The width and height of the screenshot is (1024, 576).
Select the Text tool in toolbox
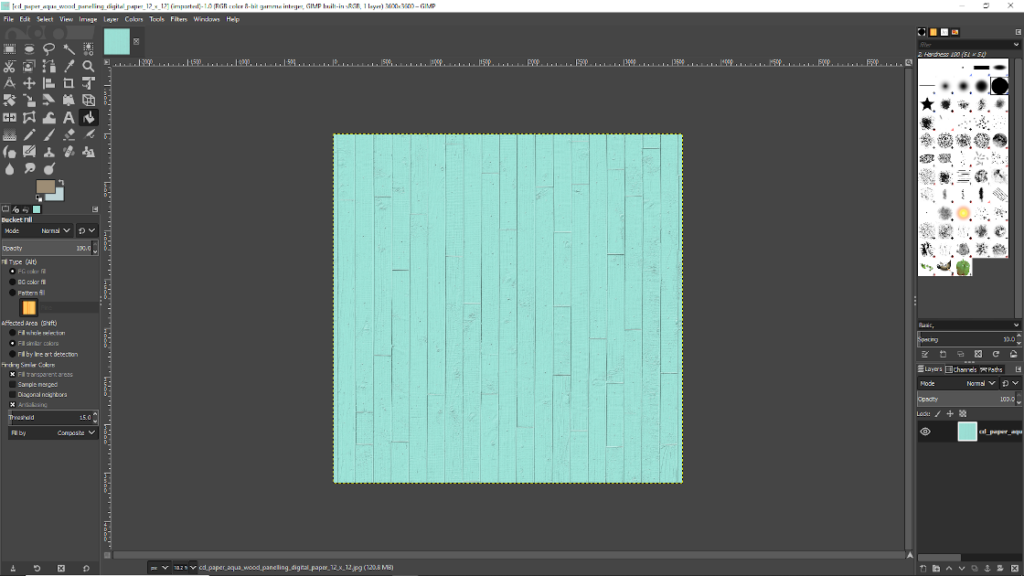pyautogui.click(x=69, y=118)
